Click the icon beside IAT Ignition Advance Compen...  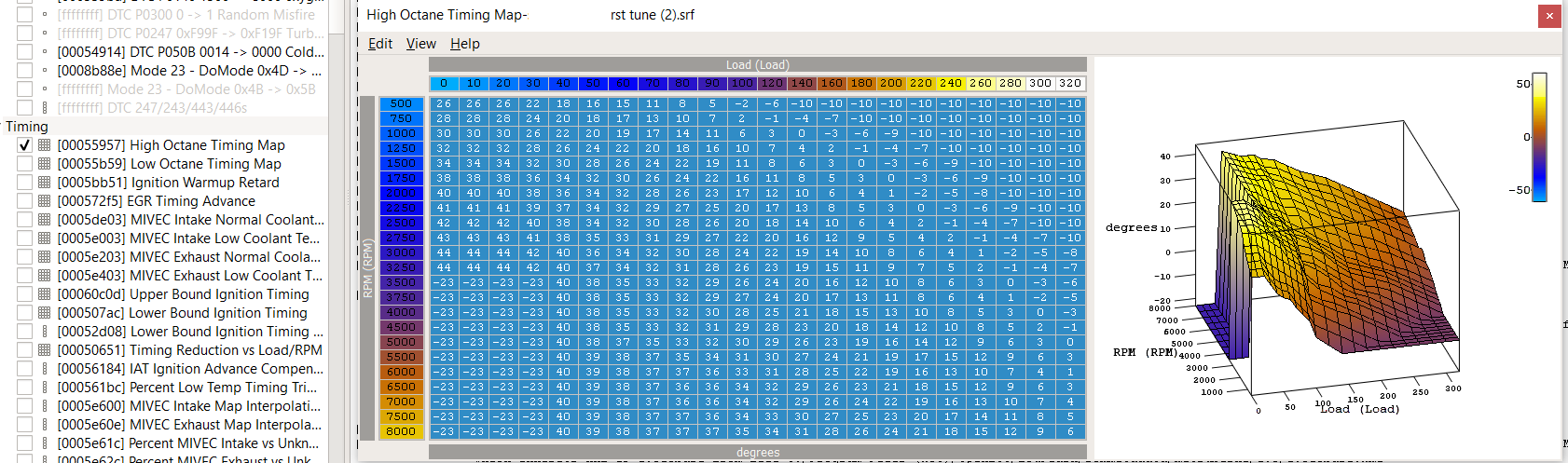44,369
